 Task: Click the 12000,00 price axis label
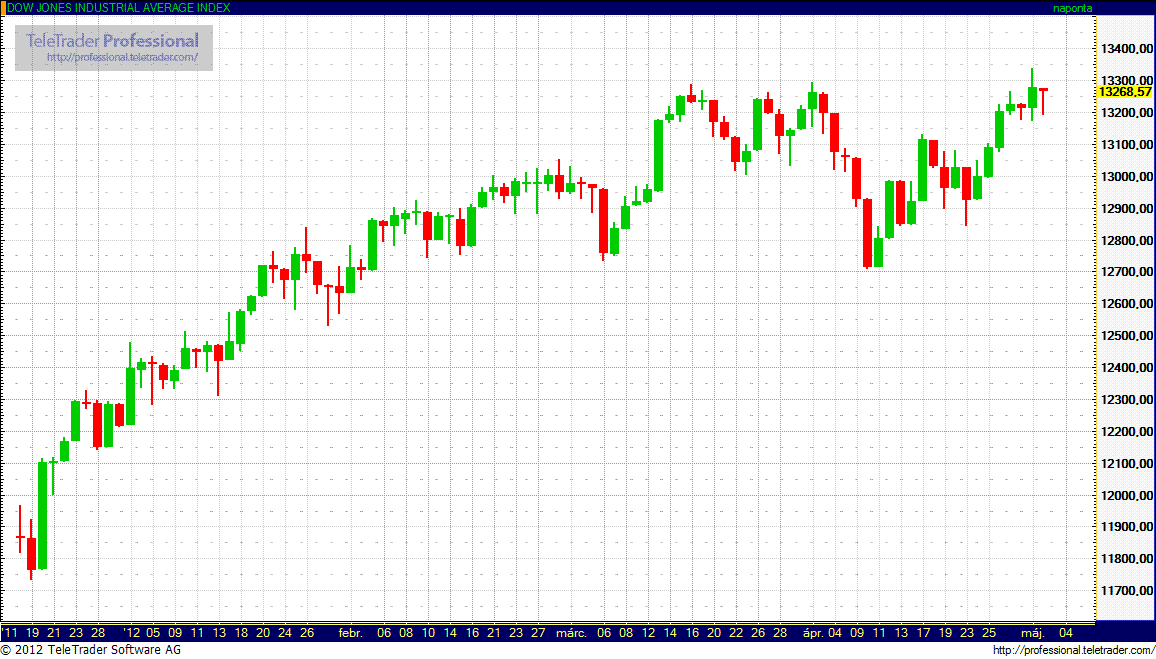[x=1127, y=495]
